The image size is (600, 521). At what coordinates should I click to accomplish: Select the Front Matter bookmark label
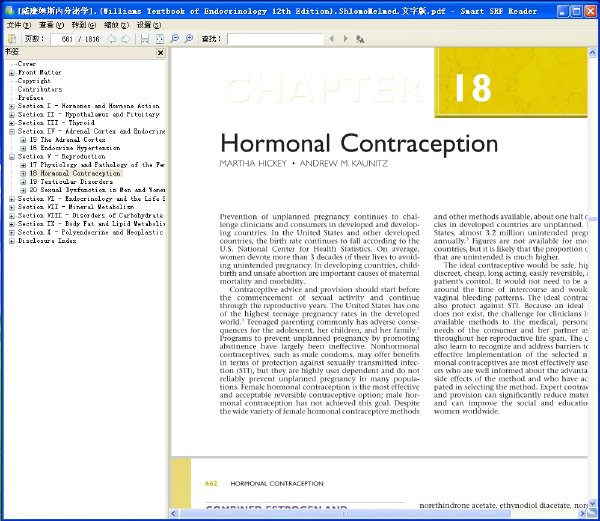point(40,72)
